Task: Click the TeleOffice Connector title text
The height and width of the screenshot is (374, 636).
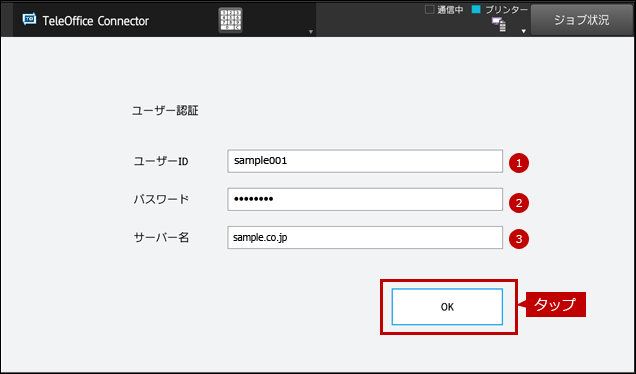Action: click(x=96, y=21)
